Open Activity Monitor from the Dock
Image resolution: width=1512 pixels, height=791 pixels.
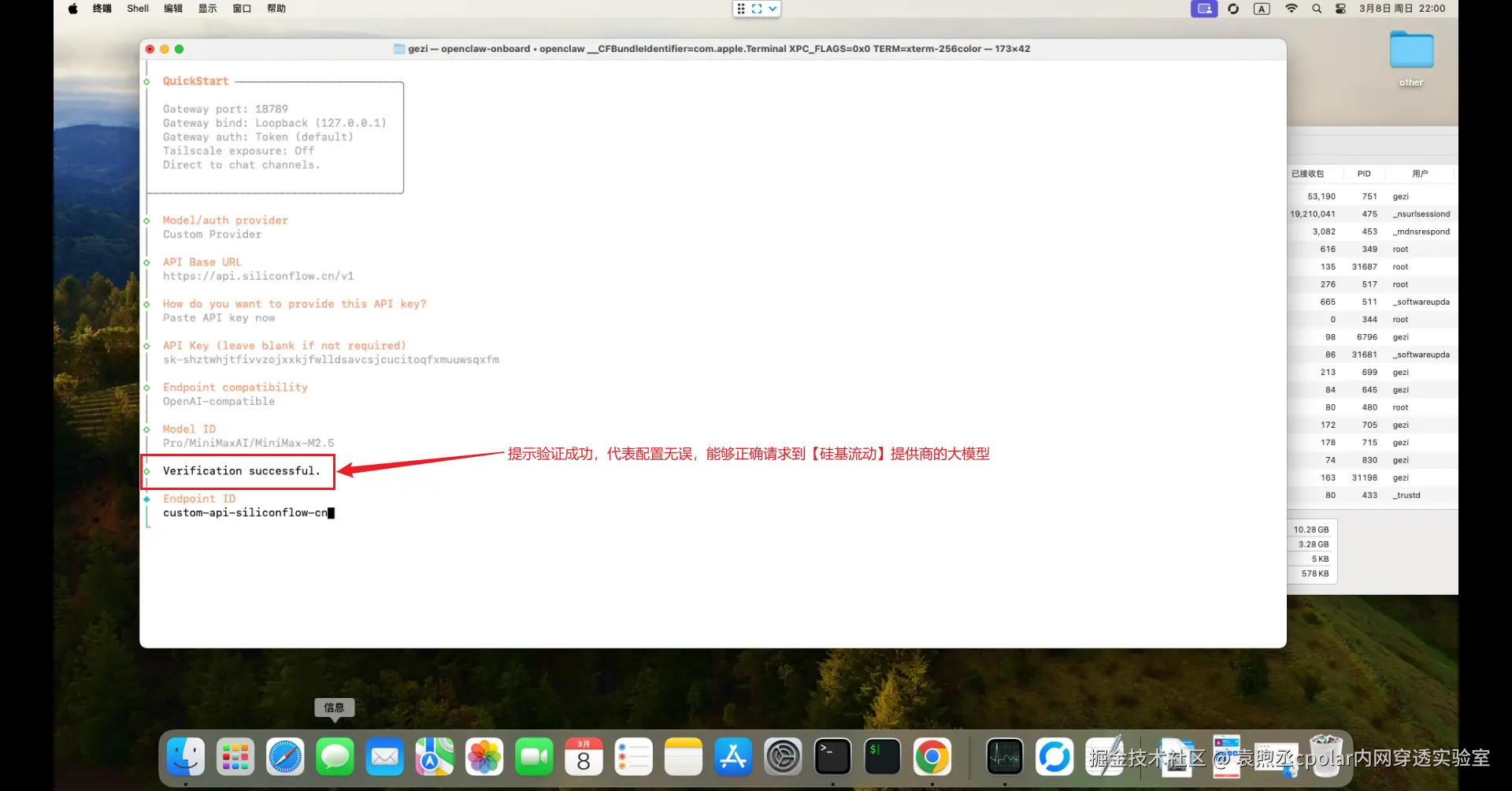click(x=1005, y=757)
